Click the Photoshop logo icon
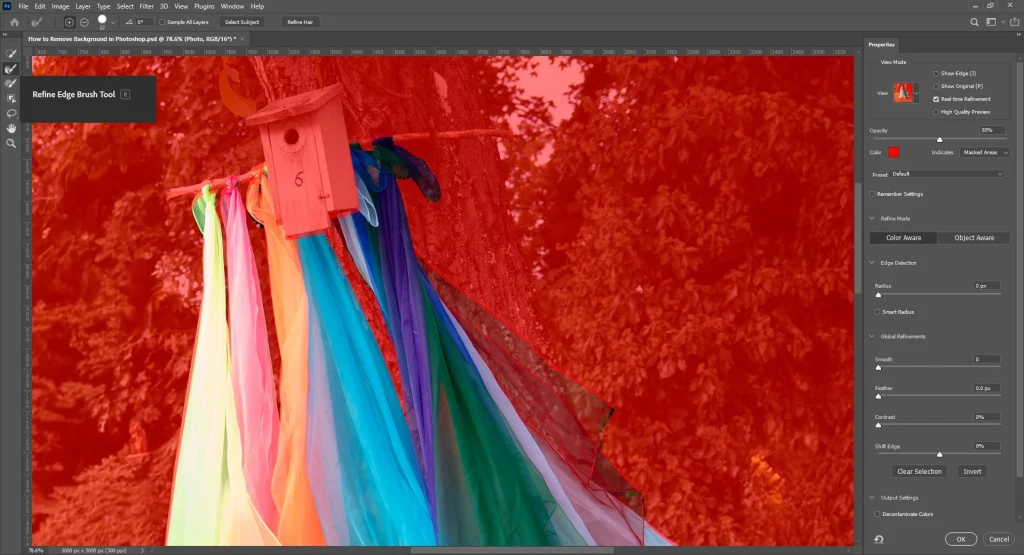The width and height of the screenshot is (1024, 555). point(7,6)
